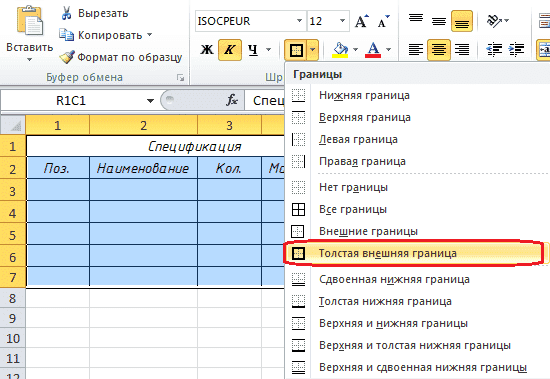Click the Нижняя граница border icon
Viewport: 550px width, 379px height.
299,95
